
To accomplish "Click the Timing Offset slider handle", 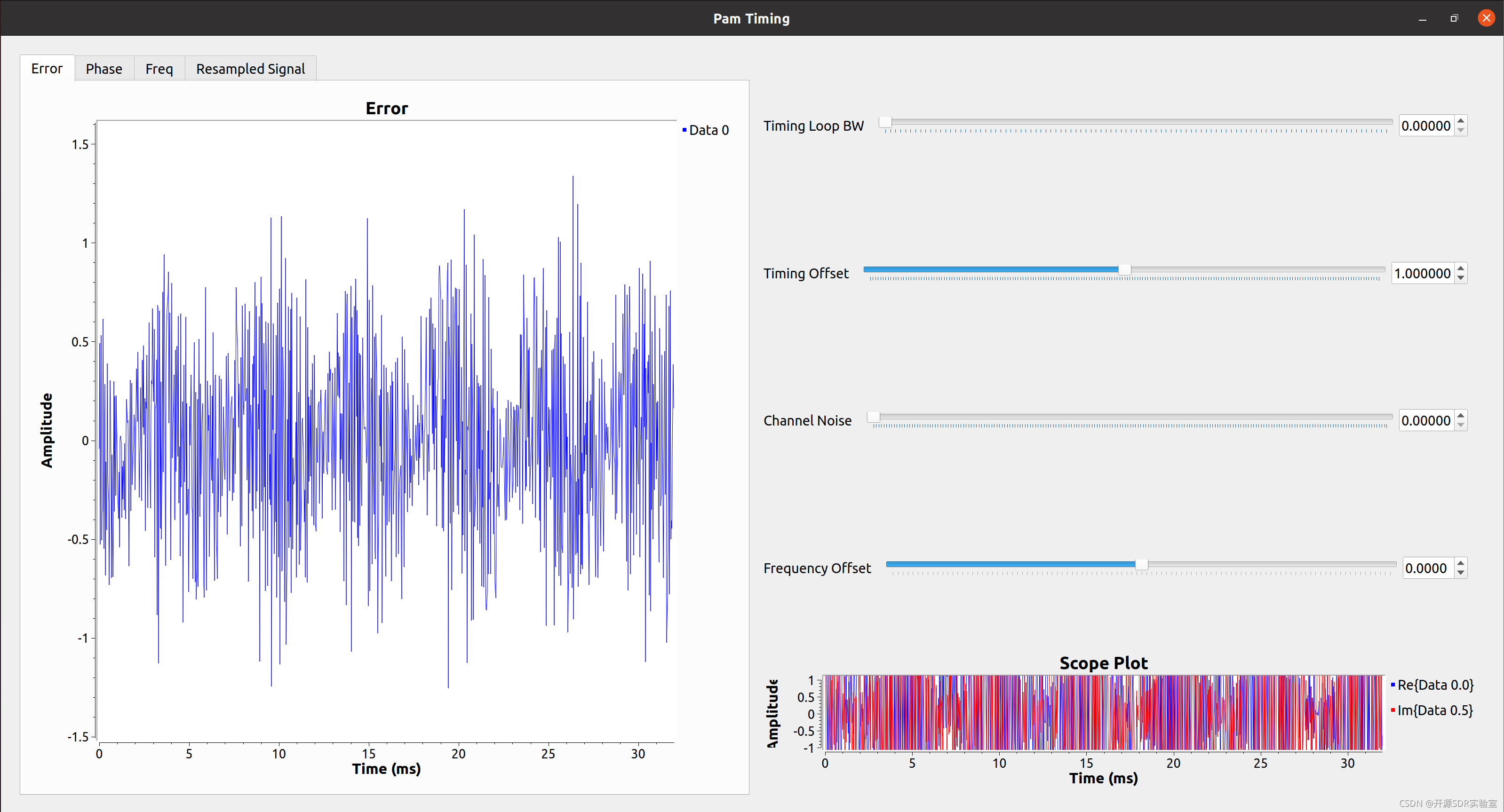I will (x=1124, y=269).
